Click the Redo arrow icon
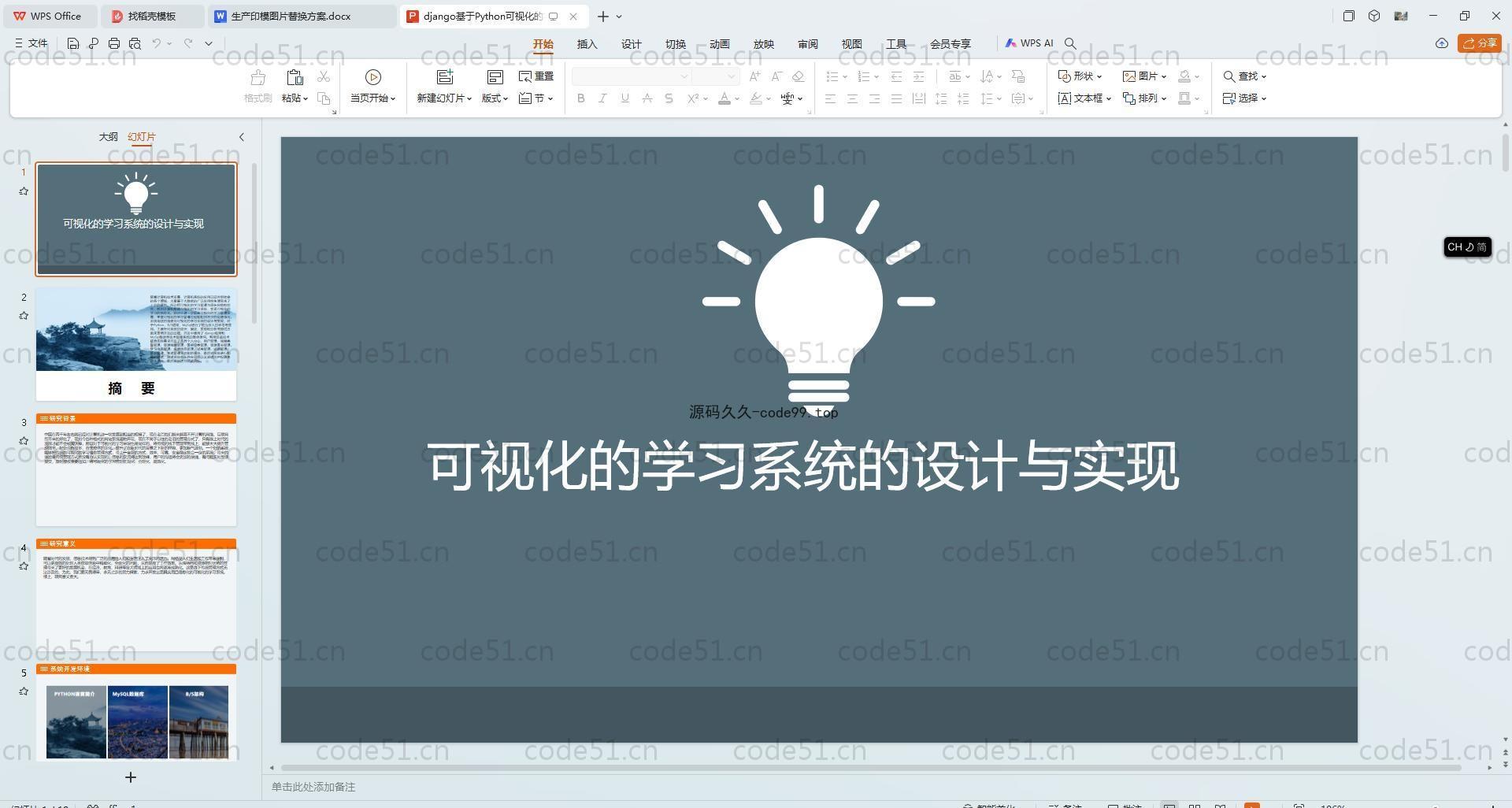The width and height of the screenshot is (1512, 808). [188, 43]
